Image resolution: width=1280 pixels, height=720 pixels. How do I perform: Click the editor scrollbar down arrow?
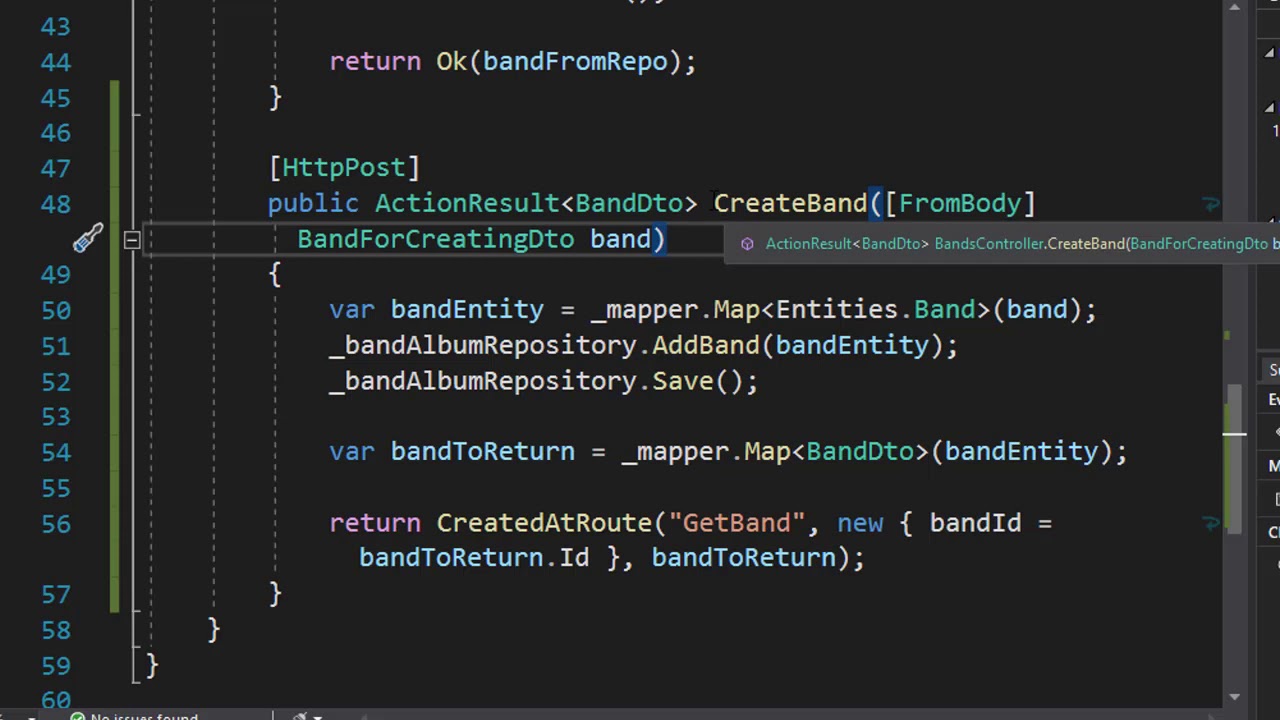pos(1235,696)
